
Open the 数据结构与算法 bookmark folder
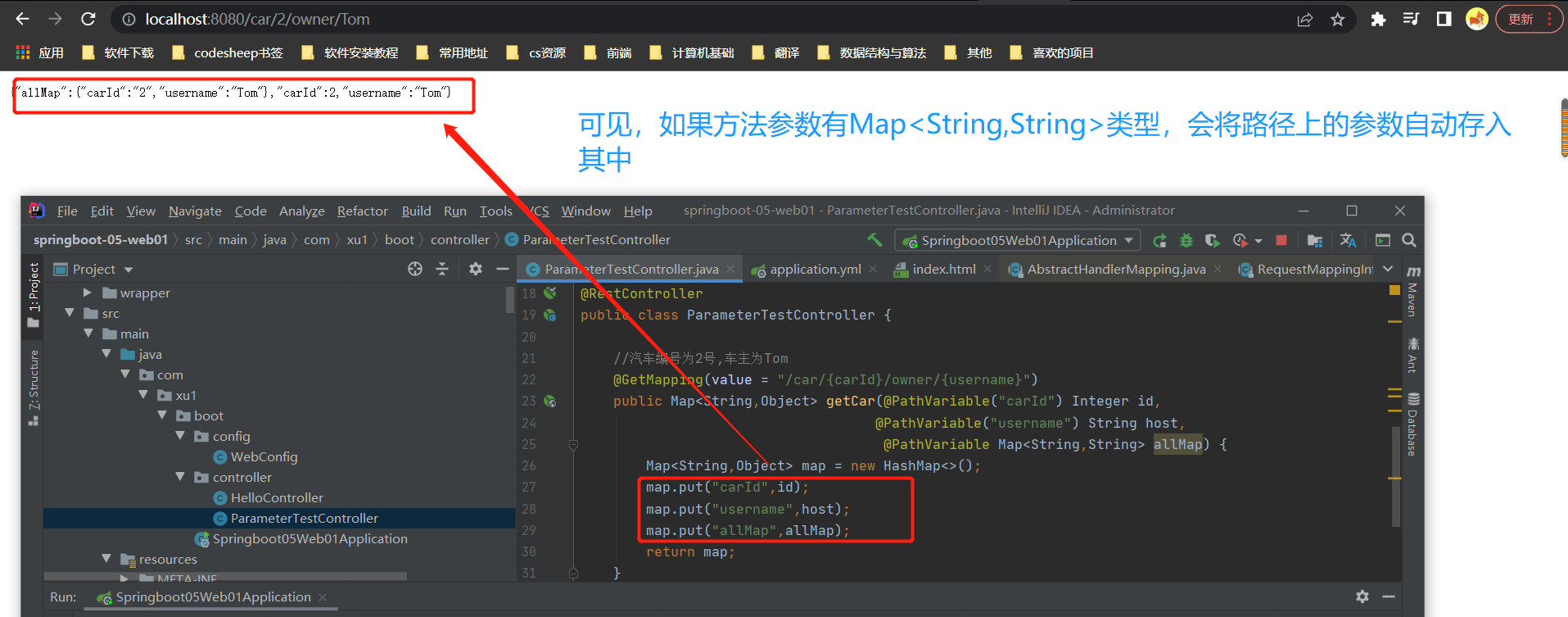pyautogui.click(x=872, y=52)
